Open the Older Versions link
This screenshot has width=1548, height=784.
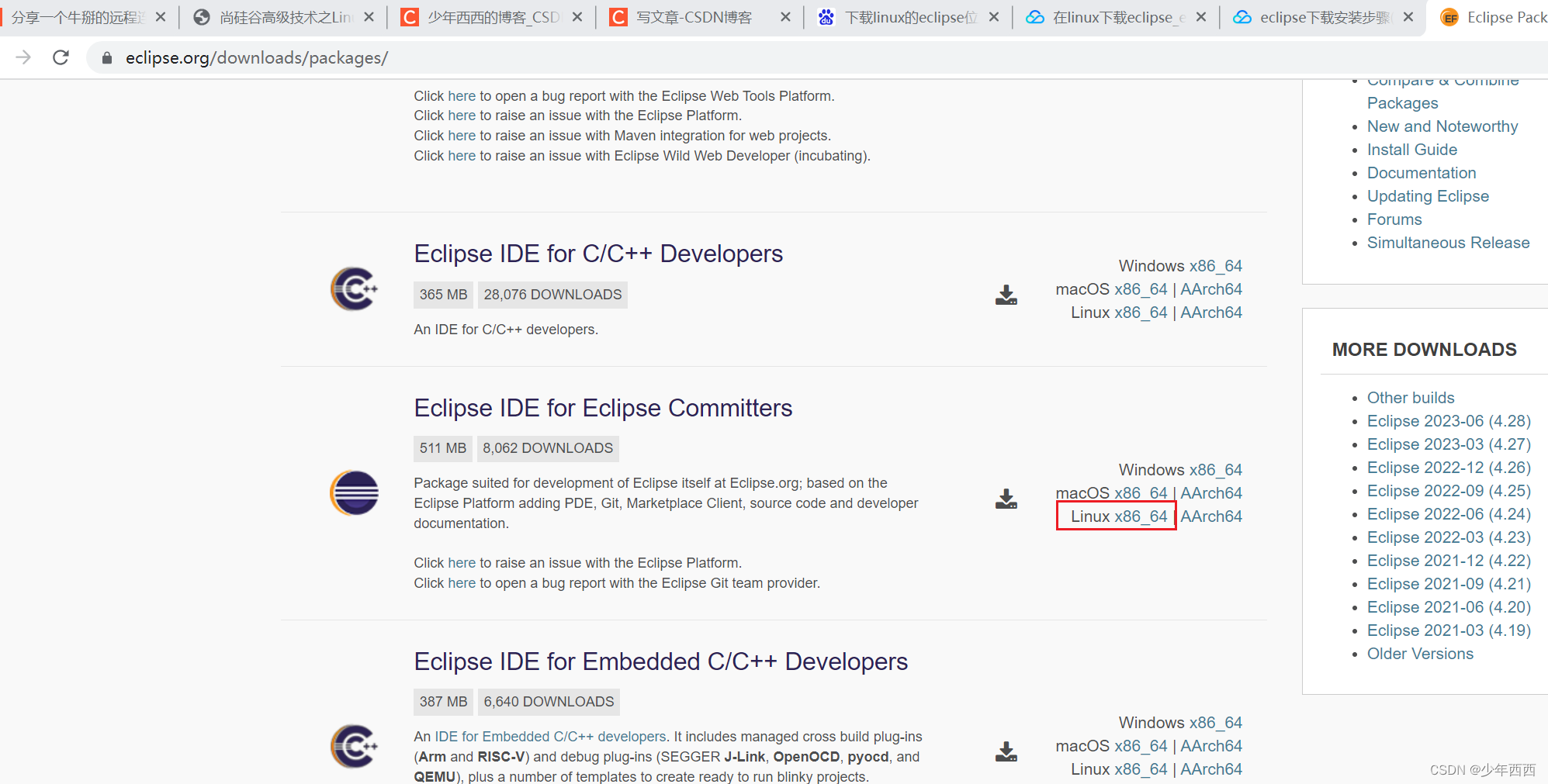[x=1420, y=654]
